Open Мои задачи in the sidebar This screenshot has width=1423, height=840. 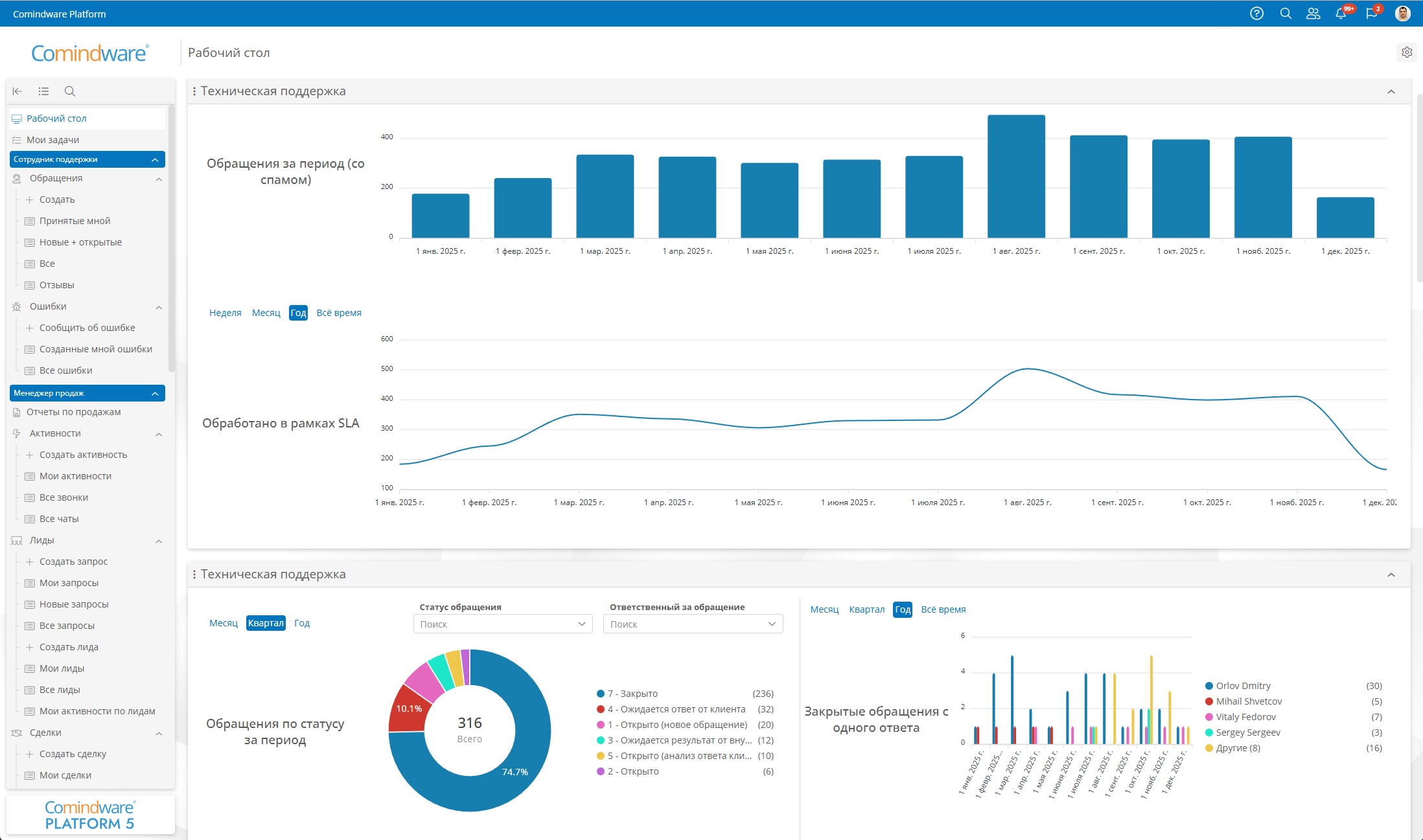[52, 140]
